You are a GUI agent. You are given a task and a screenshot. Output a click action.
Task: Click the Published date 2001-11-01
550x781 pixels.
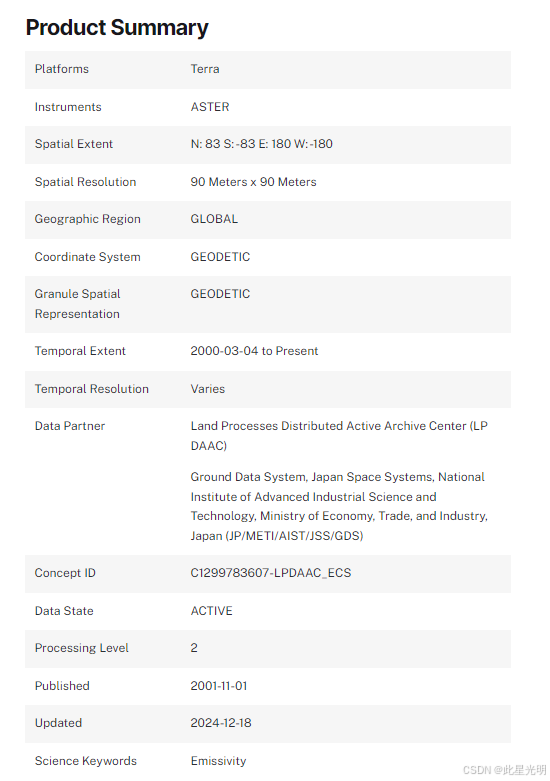[219, 686]
